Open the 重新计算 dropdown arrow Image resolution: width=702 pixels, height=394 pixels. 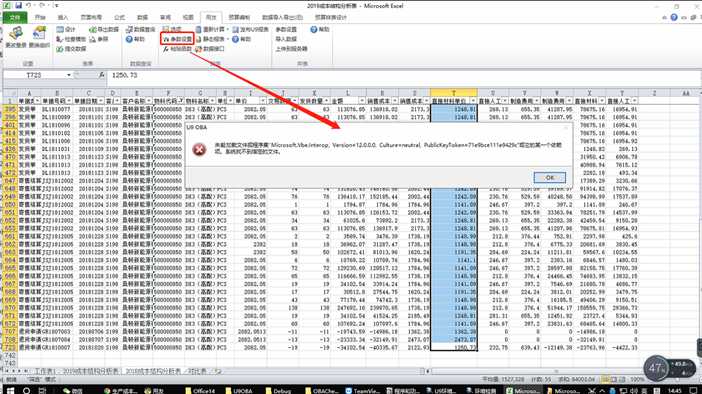point(227,30)
